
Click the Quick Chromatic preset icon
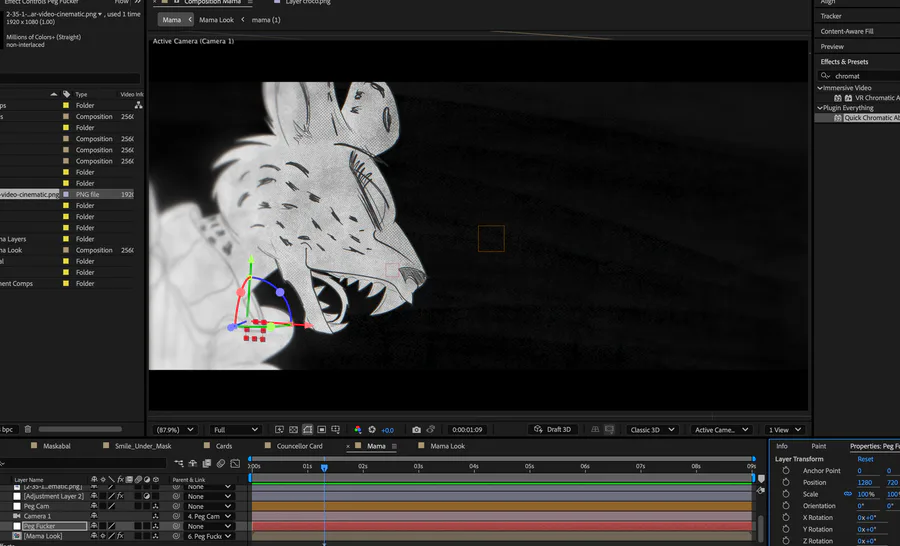tap(838, 118)
